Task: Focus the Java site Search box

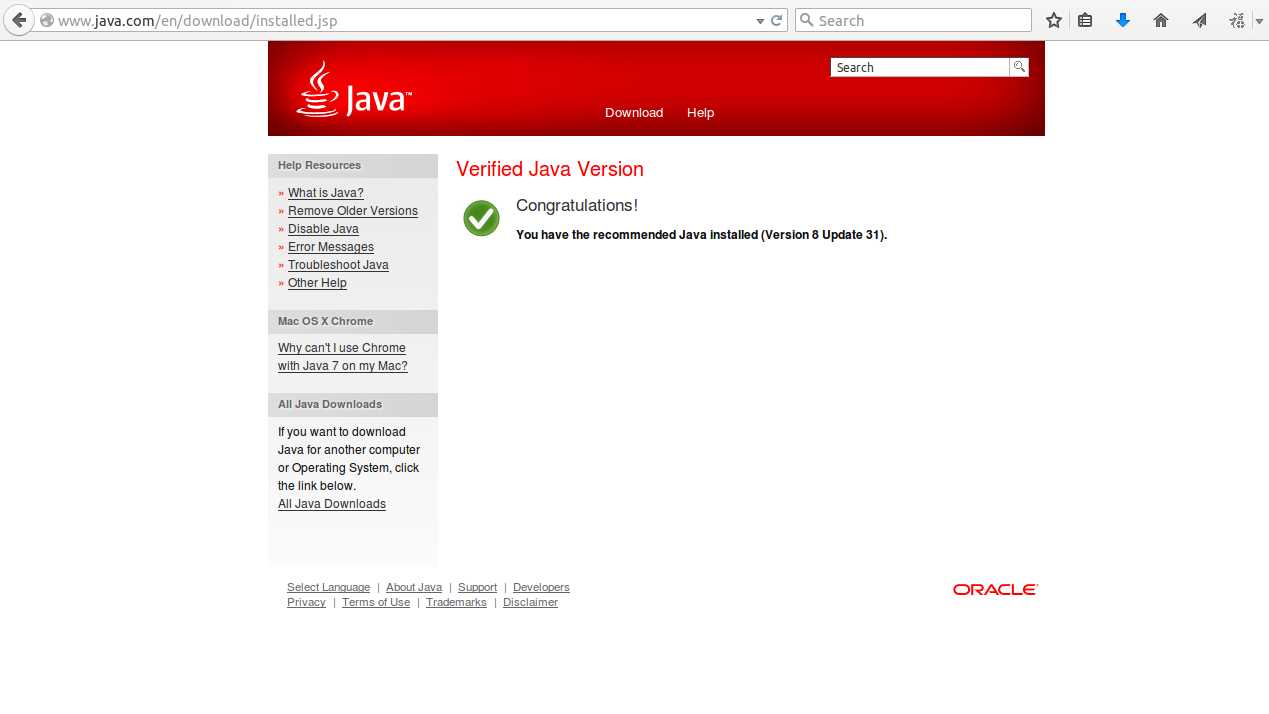Action: 920,67
